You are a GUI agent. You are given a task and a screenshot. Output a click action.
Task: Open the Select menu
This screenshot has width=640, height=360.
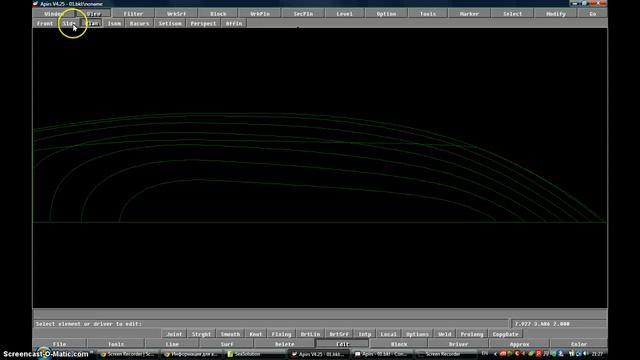512,13
